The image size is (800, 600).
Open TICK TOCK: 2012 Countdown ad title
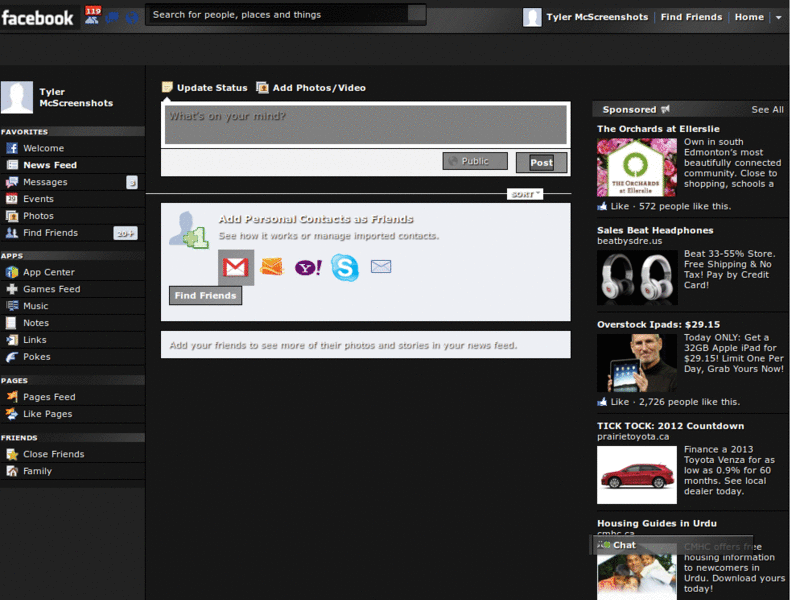(x=670, y=426)
